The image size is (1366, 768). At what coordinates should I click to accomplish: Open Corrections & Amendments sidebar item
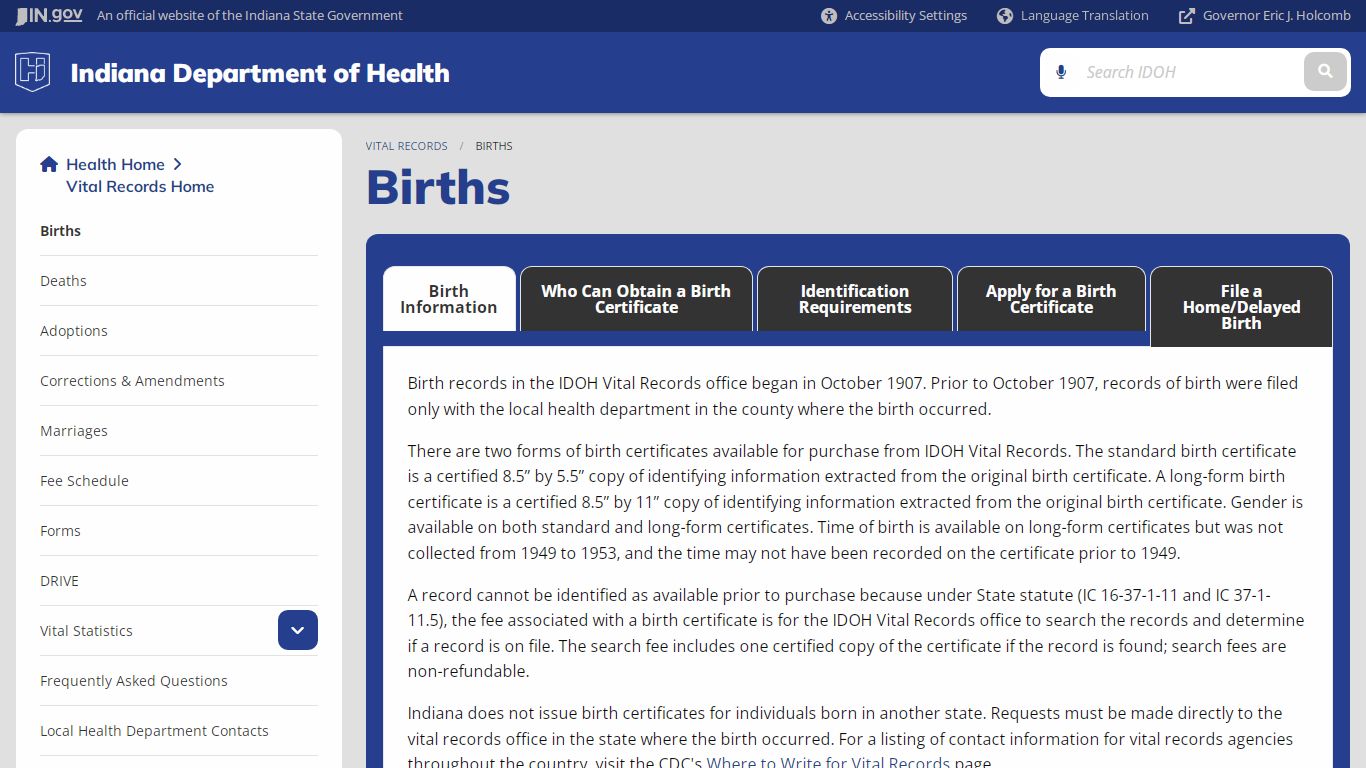click(x=179, y=381)
